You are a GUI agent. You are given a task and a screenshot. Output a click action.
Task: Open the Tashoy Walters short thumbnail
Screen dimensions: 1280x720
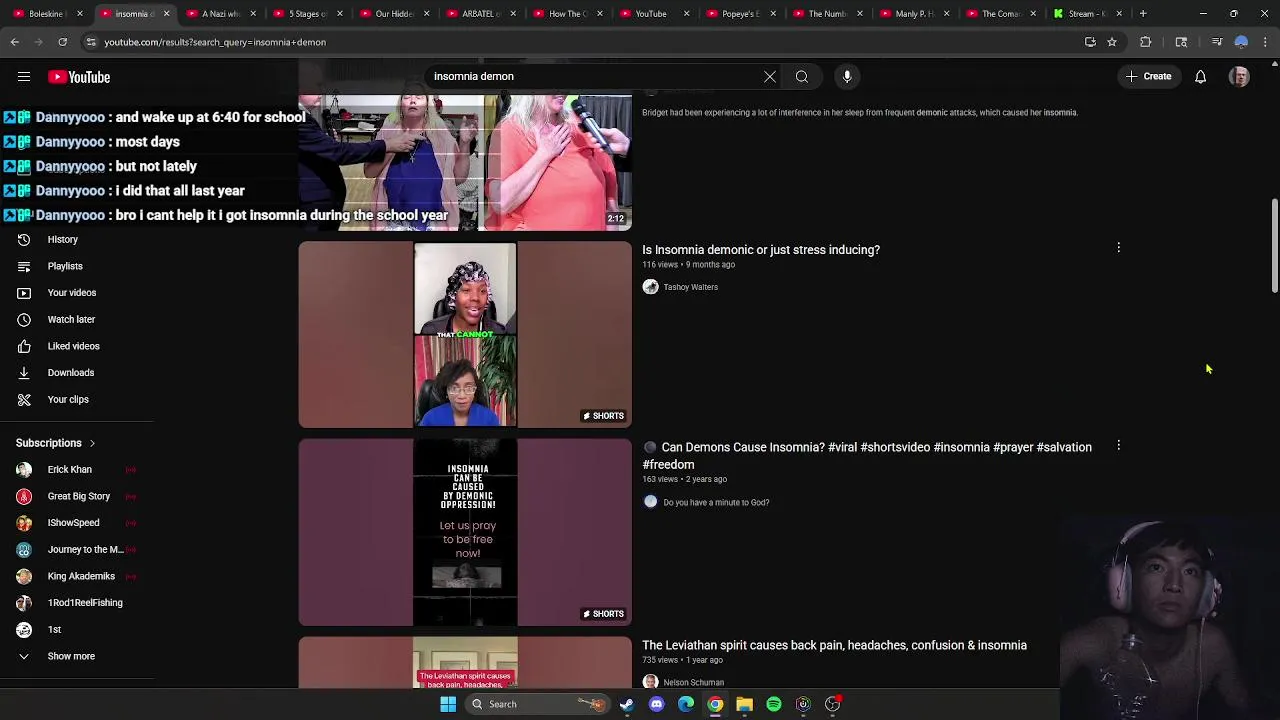[x=465, y=335]
